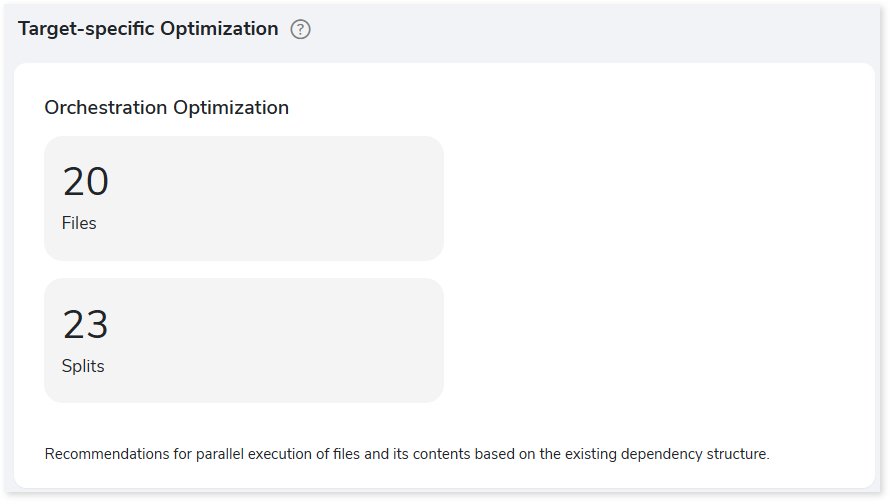
Task: Click the Recommendations description text
Action: coord(407,454)
